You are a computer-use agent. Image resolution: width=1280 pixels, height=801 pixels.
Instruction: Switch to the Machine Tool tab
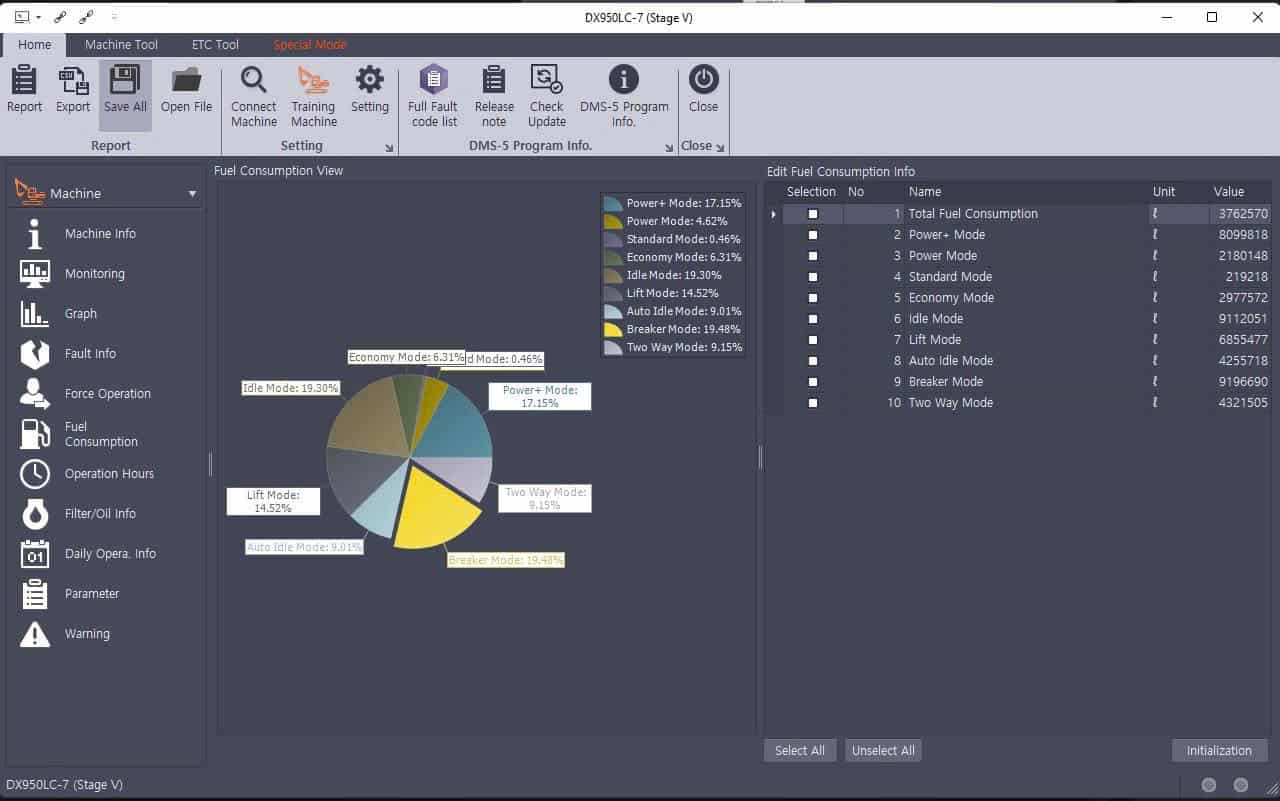(x=121, y=45)
